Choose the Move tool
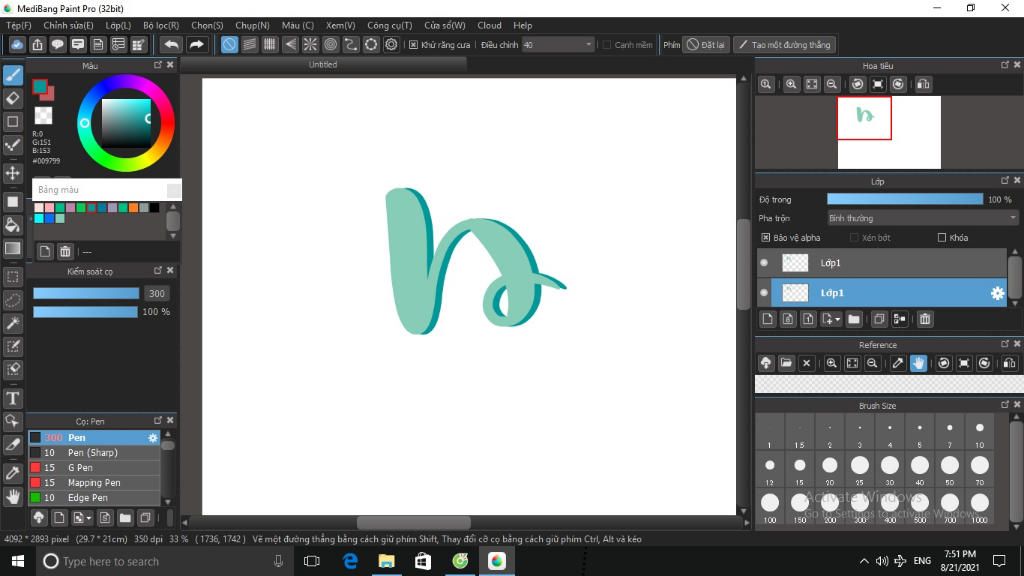The height and width of the screenshot is (576, 1024). [x=12, y=173]
